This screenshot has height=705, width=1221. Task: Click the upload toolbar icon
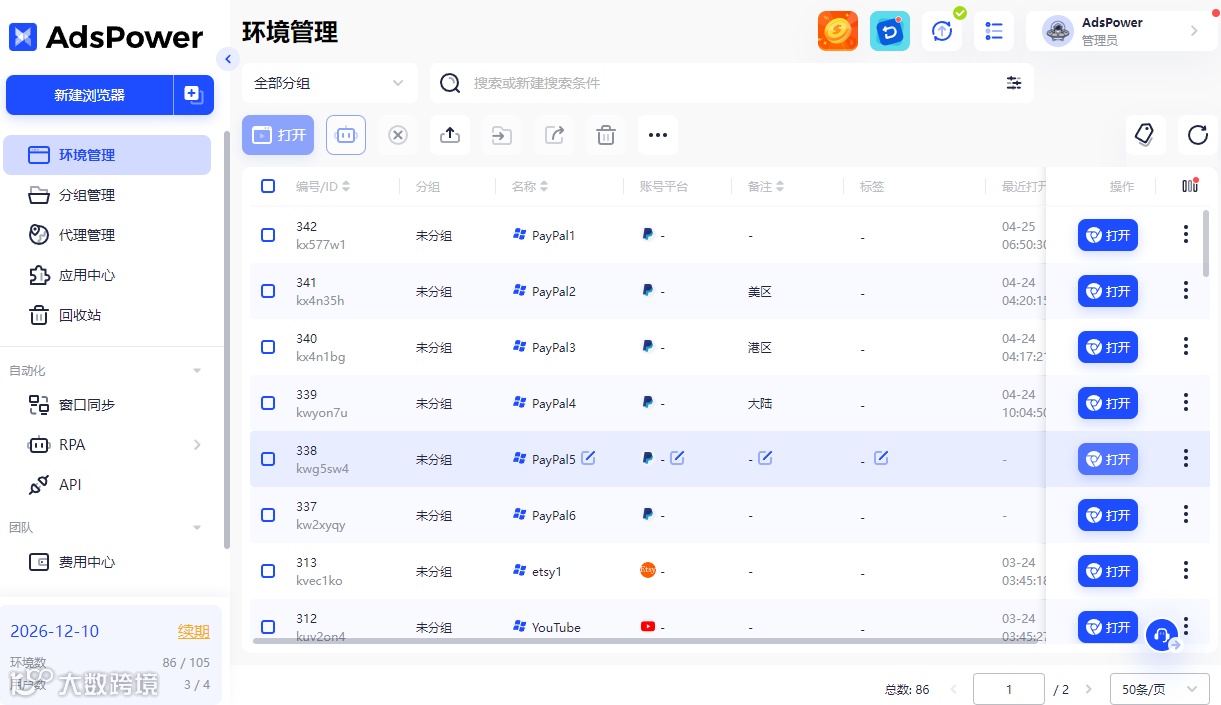450,135
